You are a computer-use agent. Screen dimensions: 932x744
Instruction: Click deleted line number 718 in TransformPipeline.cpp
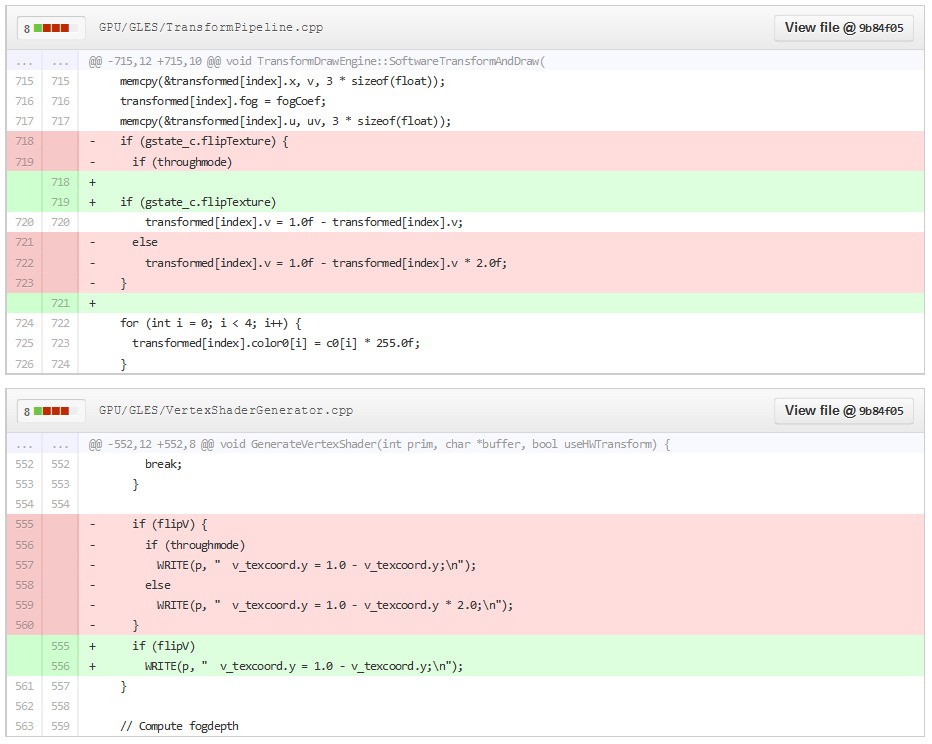click(x=25, y=142)
